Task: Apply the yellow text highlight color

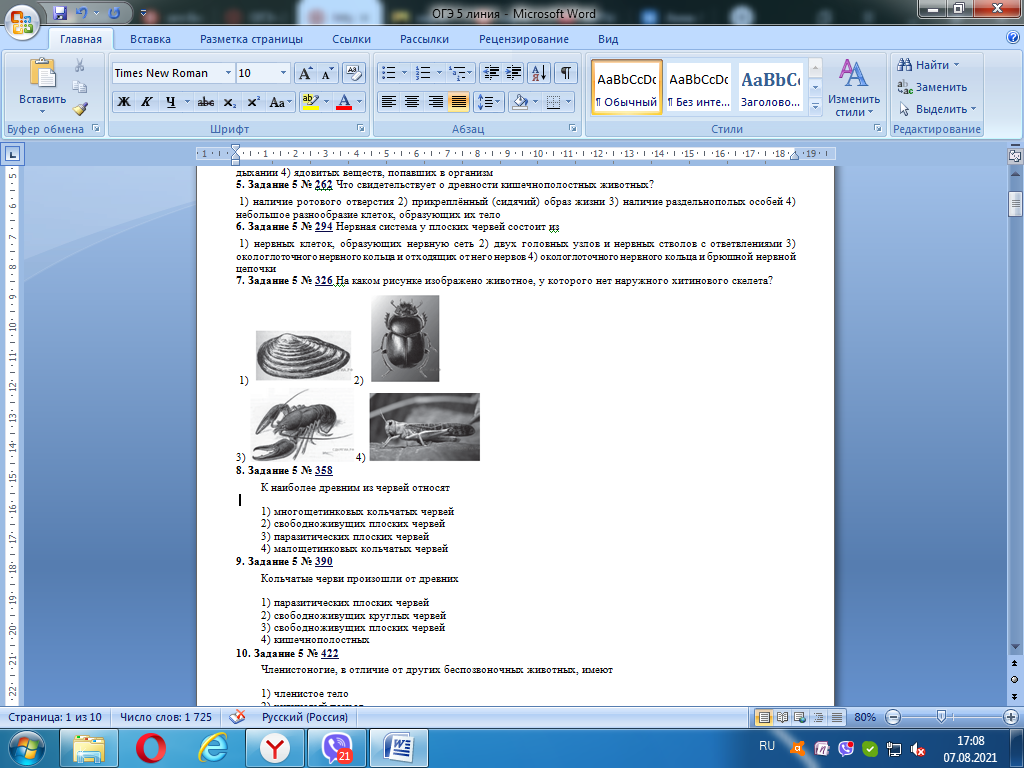Action: click(309, 102)
